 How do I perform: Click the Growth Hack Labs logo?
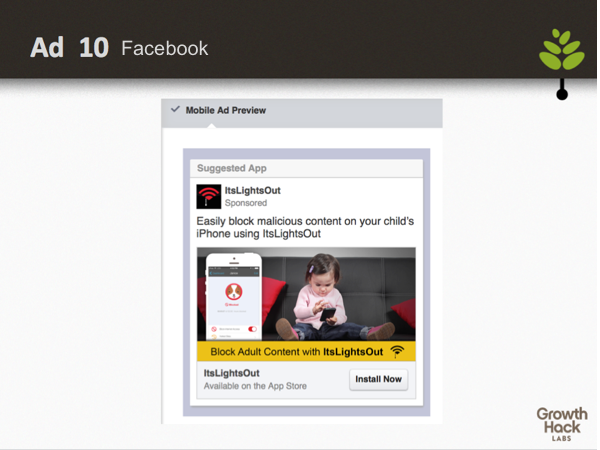pos(562,424)
